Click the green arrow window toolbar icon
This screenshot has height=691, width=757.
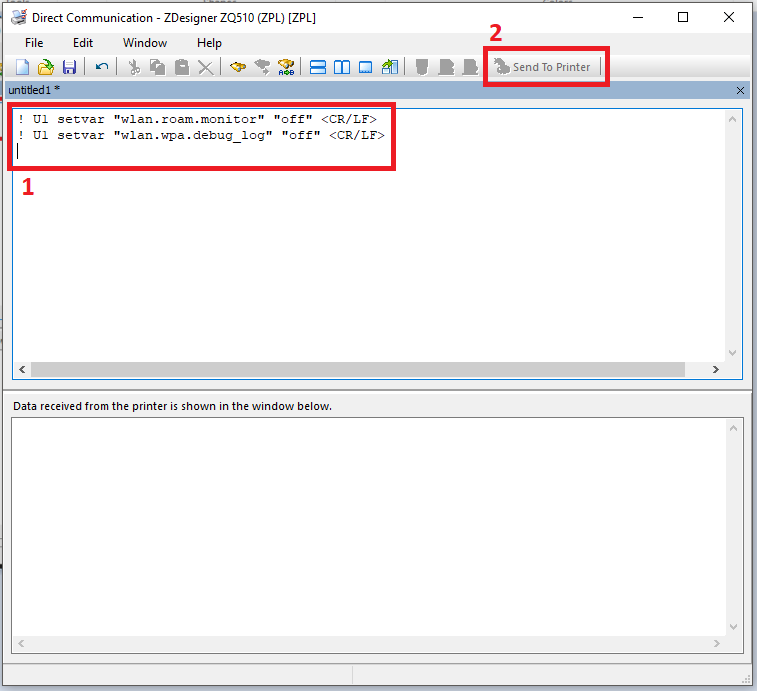click(390, 67)
